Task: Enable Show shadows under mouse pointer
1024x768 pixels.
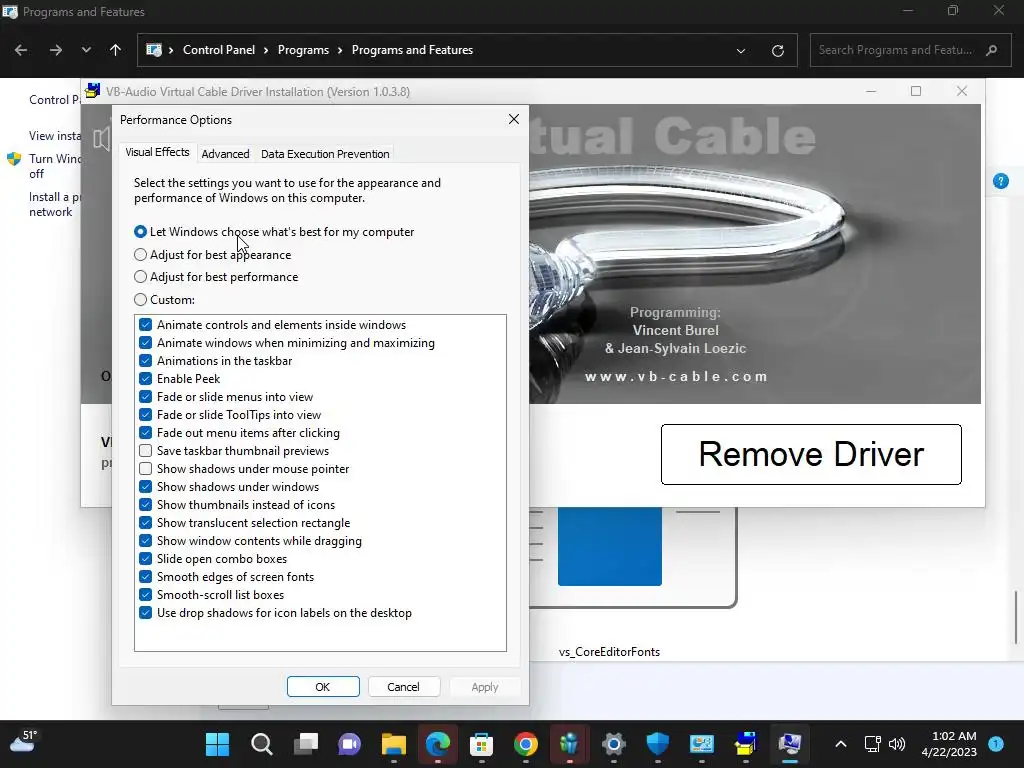Action: coord(146,469)
